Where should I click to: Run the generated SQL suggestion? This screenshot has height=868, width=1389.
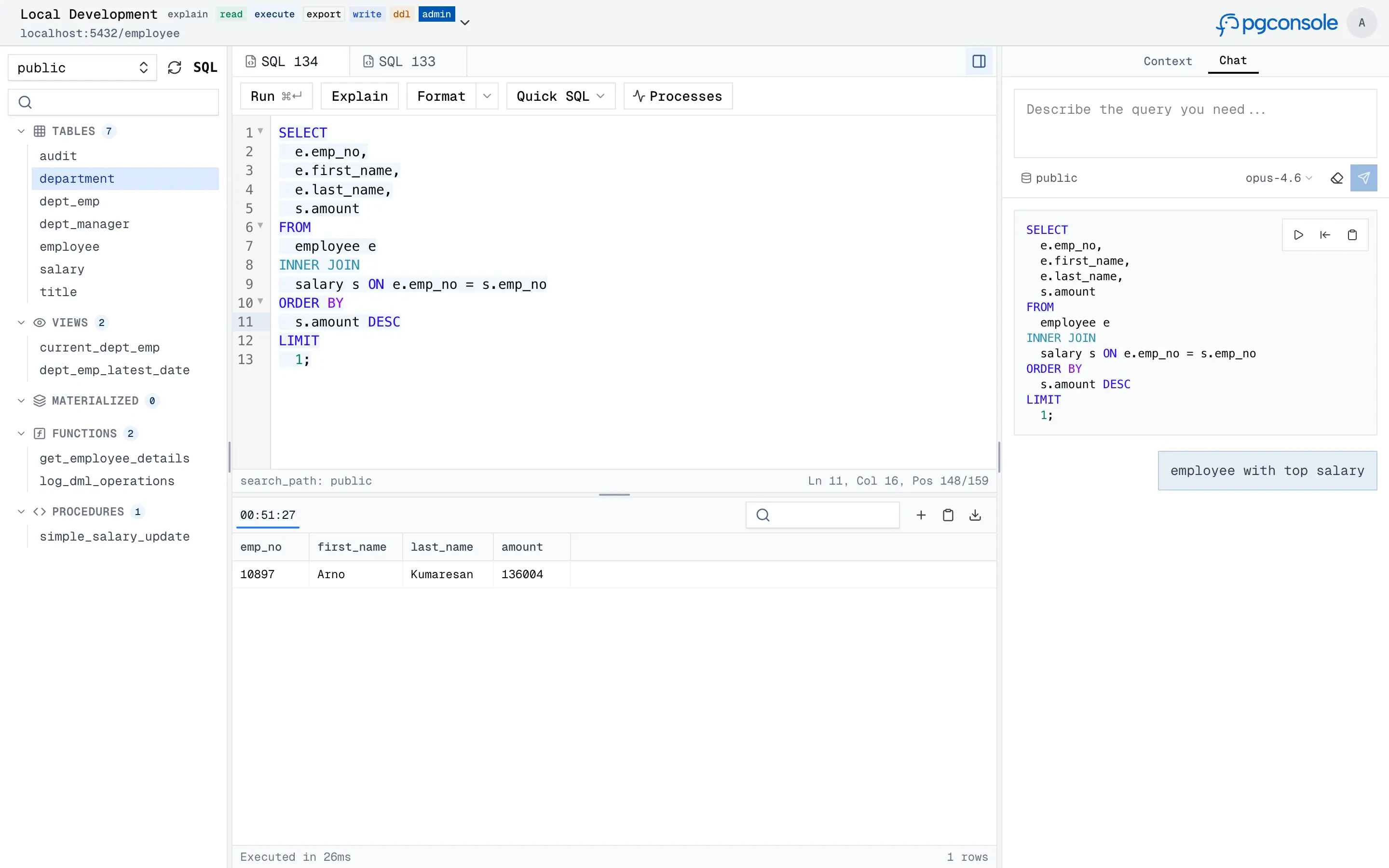tap(1298, 234)
